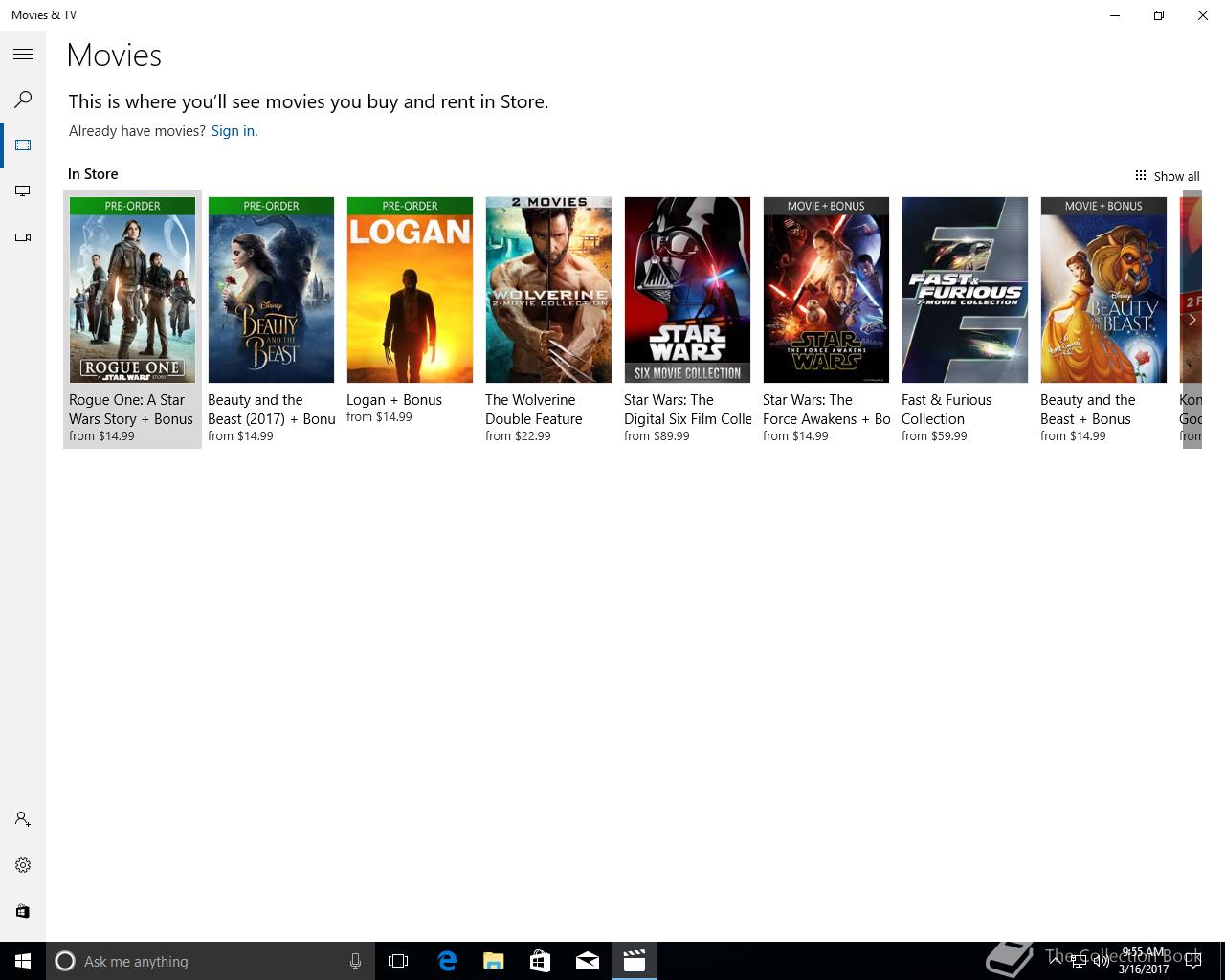Screen dimensions: 1225x980
Task: Advance the movie carousel with right chevron
Action: 1192,320
